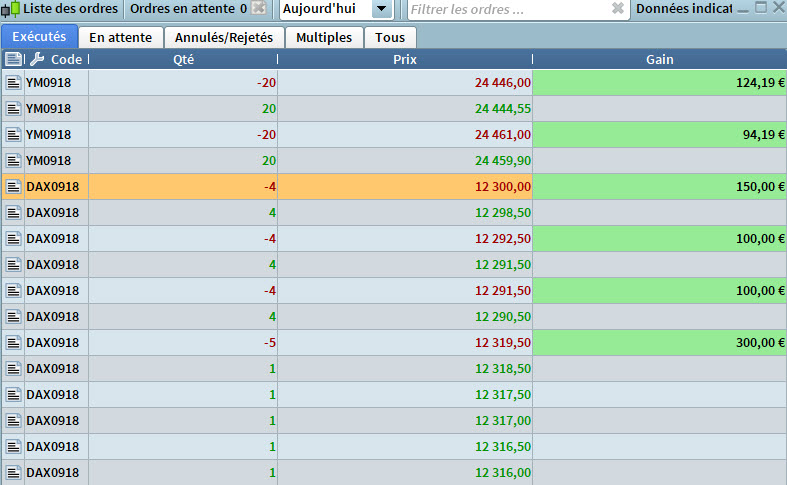Open details icon for YM0918 at 24 459,90

(x=13, y=161)
